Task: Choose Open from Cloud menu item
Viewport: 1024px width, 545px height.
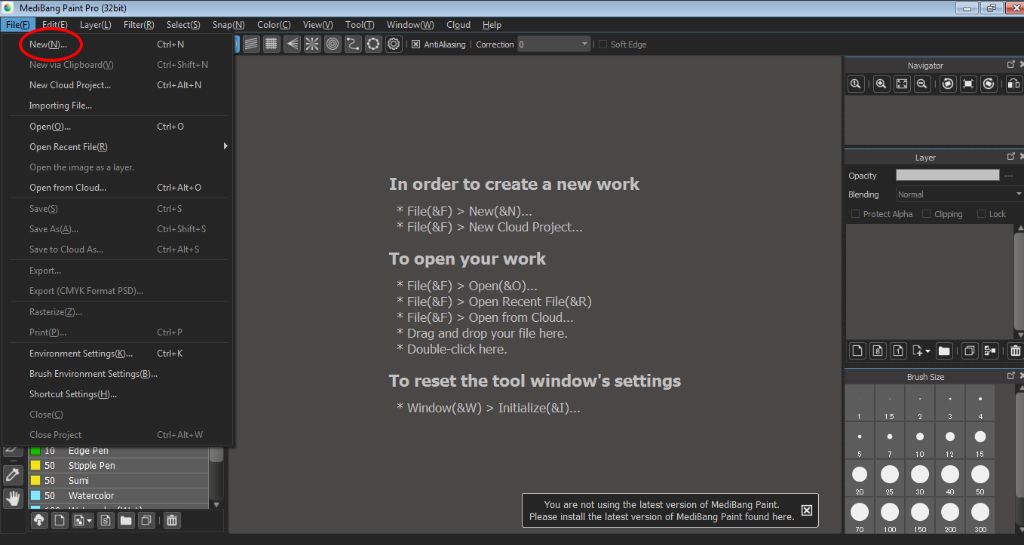Action: pos(119,187)
